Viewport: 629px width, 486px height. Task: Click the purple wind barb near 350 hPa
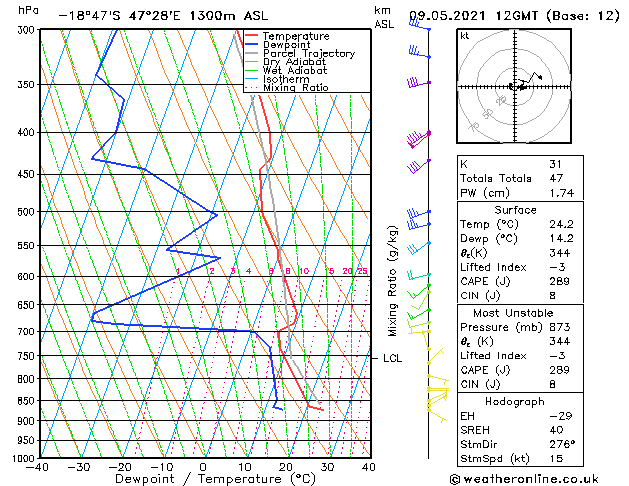point(418,83)
